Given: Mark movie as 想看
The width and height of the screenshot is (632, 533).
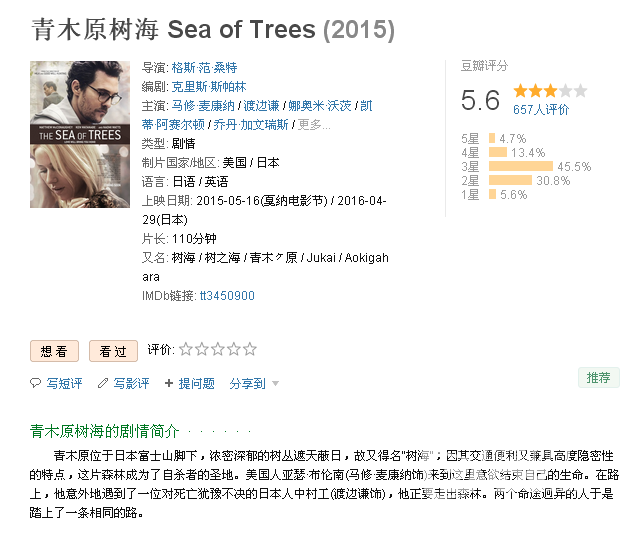Looking at the screenshot, I should (54, 351).
